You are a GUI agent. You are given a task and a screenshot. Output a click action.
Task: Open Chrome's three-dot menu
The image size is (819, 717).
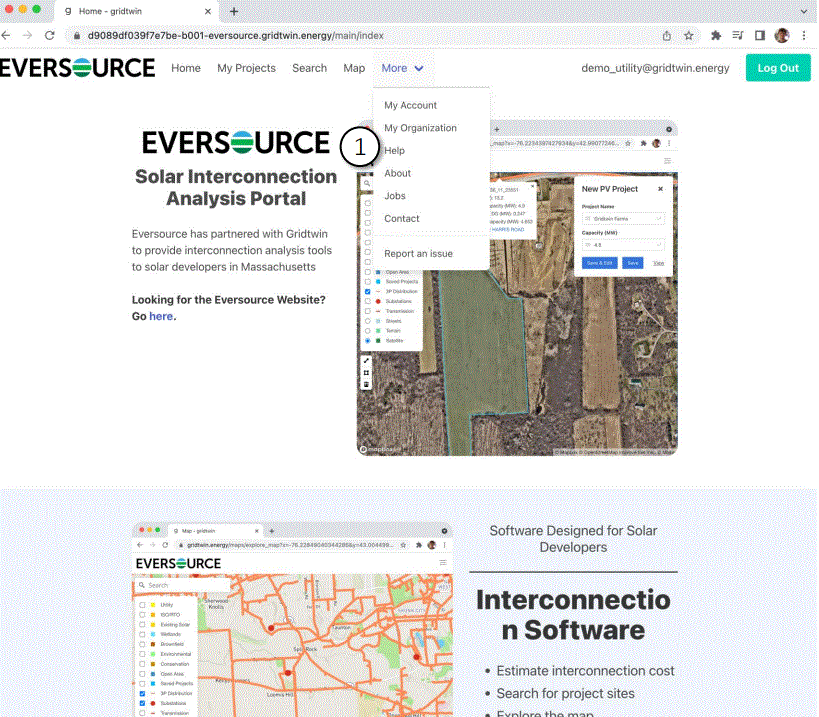pos(805,34)
